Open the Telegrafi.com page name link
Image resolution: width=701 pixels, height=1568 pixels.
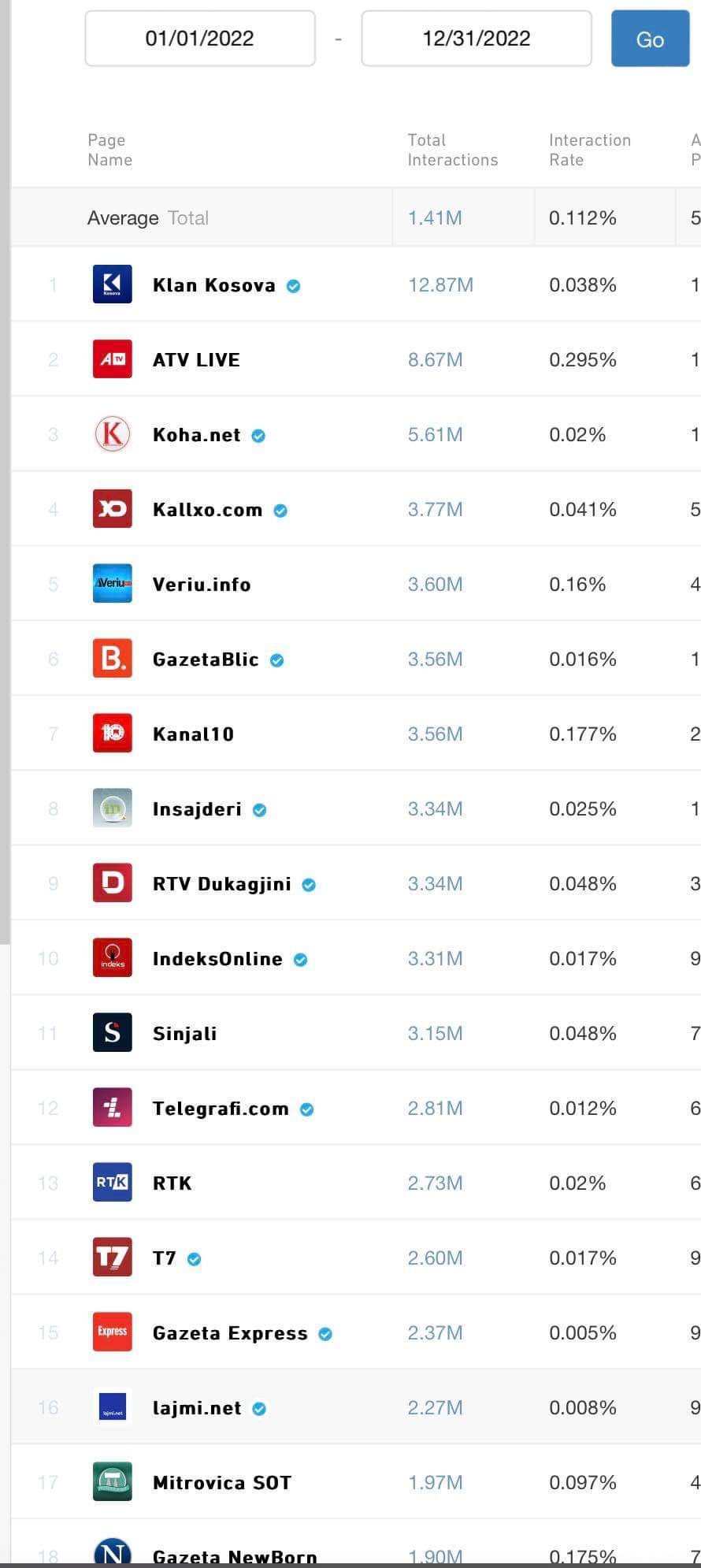pyautogui.click(x=221, y=1109)
